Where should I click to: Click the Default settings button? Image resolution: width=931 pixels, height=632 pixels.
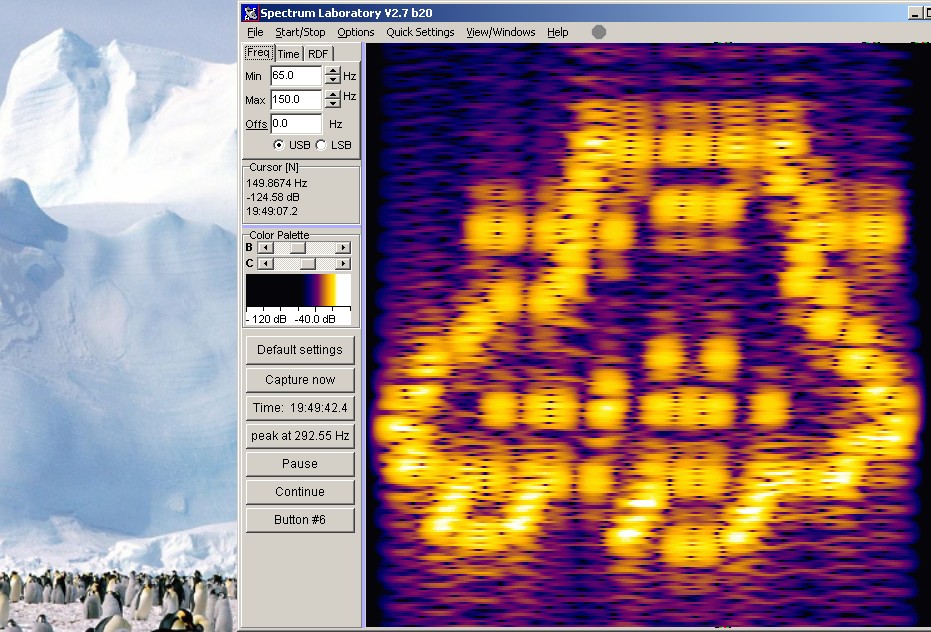click(x=300, y=350)
